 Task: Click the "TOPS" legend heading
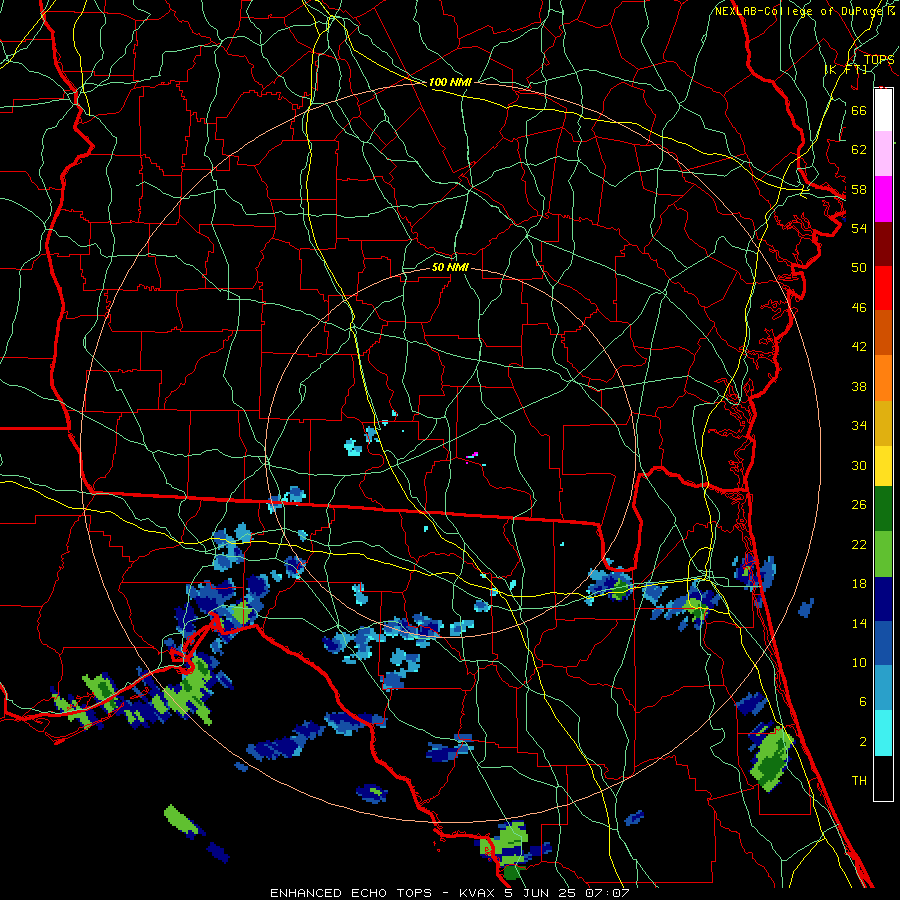tap(879, 60)
